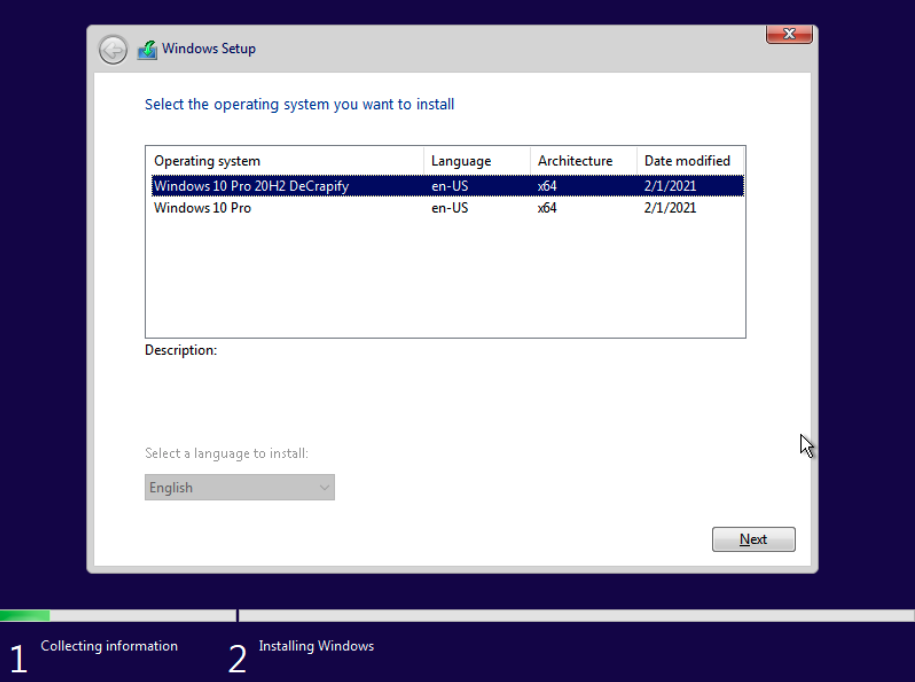Click en-US in the Windows 10 Pro row

coord(449,208)
